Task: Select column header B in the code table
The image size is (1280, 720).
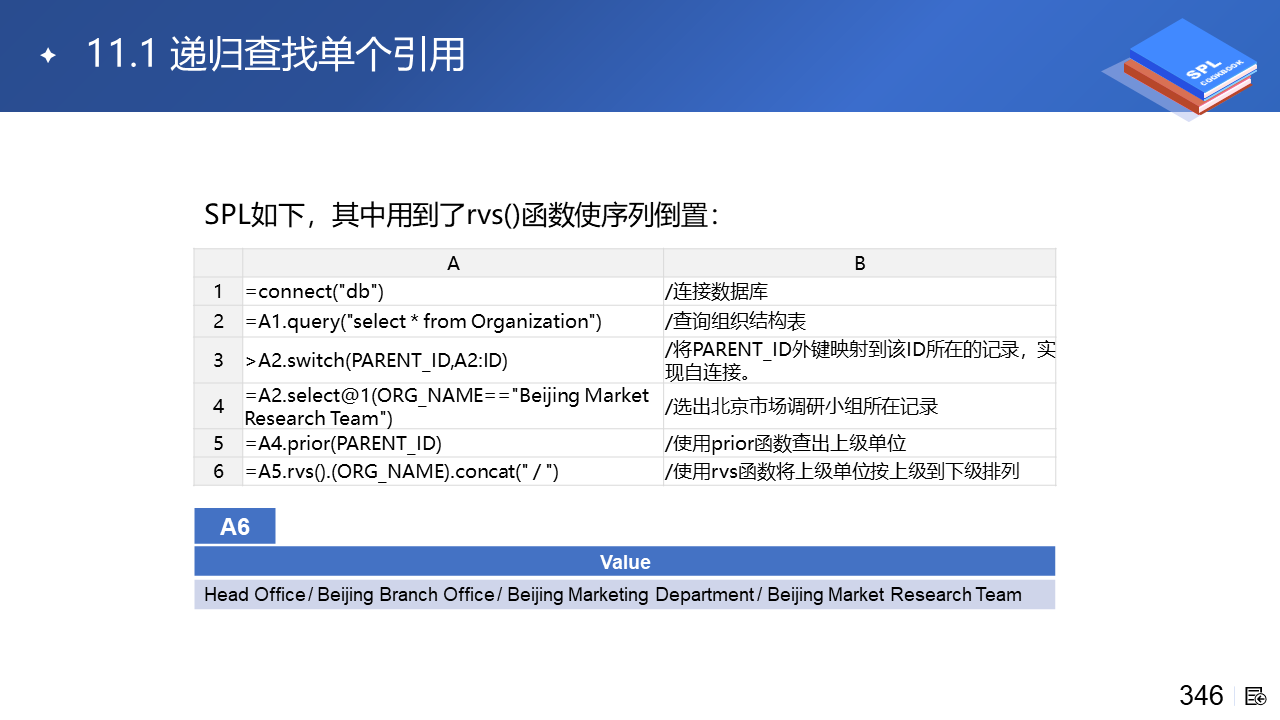Action: click(860, 263)
